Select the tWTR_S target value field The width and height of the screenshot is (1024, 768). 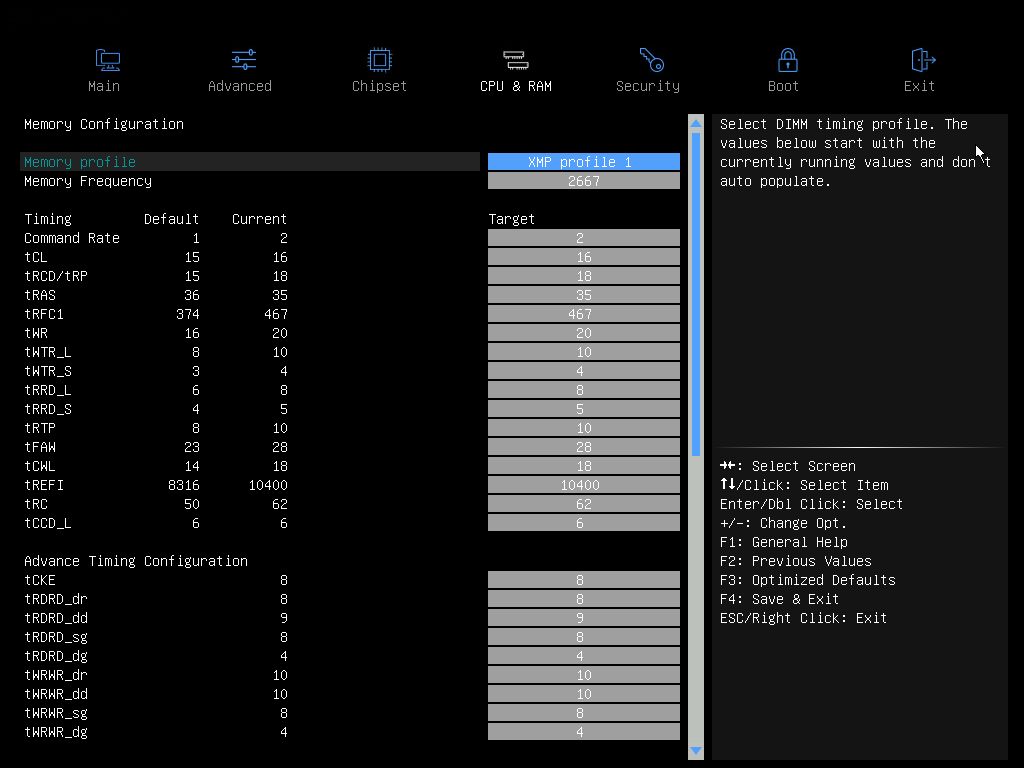click(584, 370)
